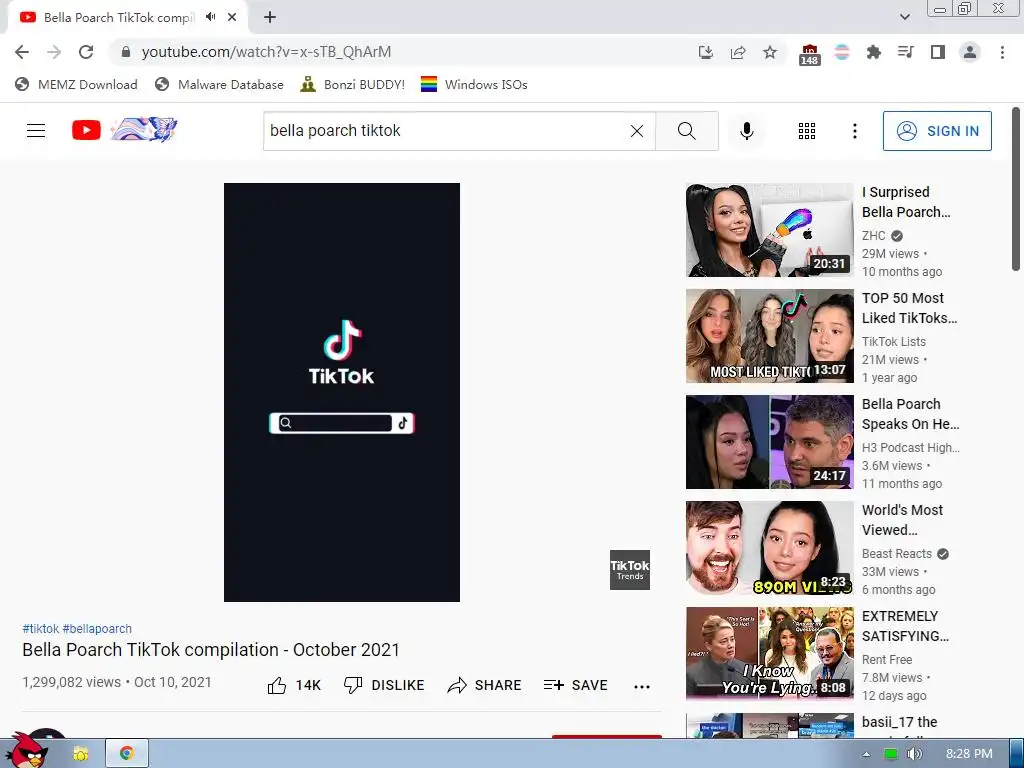Open the tab search chevron
Screen dimensions: 1024x768
coord(904,17)
